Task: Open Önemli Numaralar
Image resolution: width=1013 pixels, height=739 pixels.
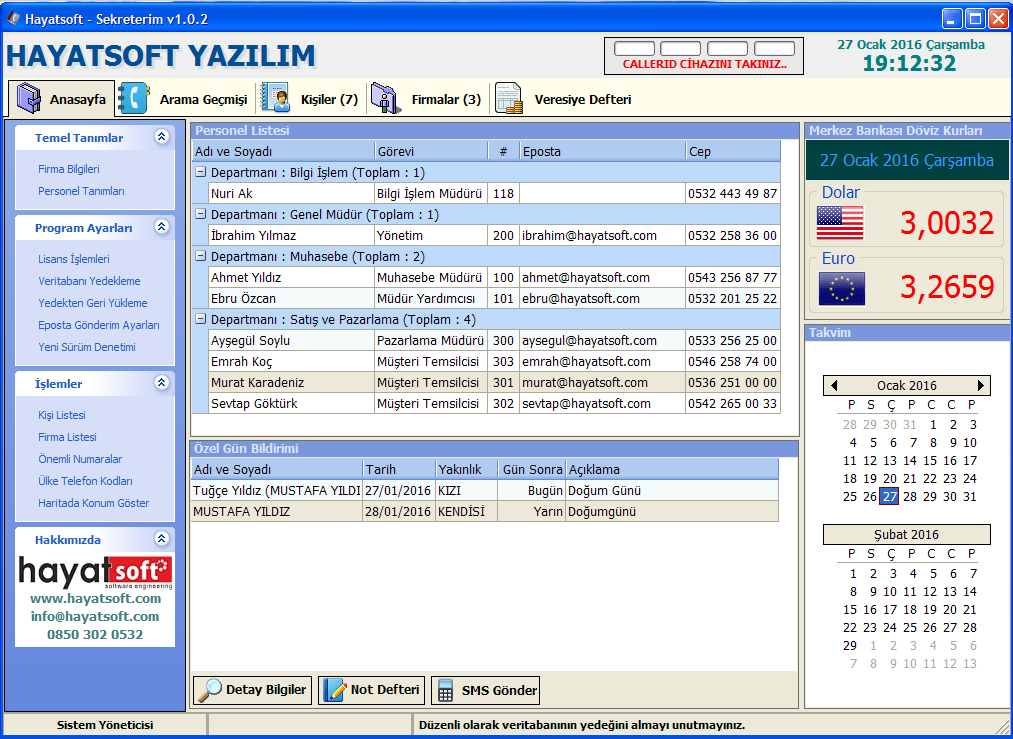Action: [x=80, y=459]
